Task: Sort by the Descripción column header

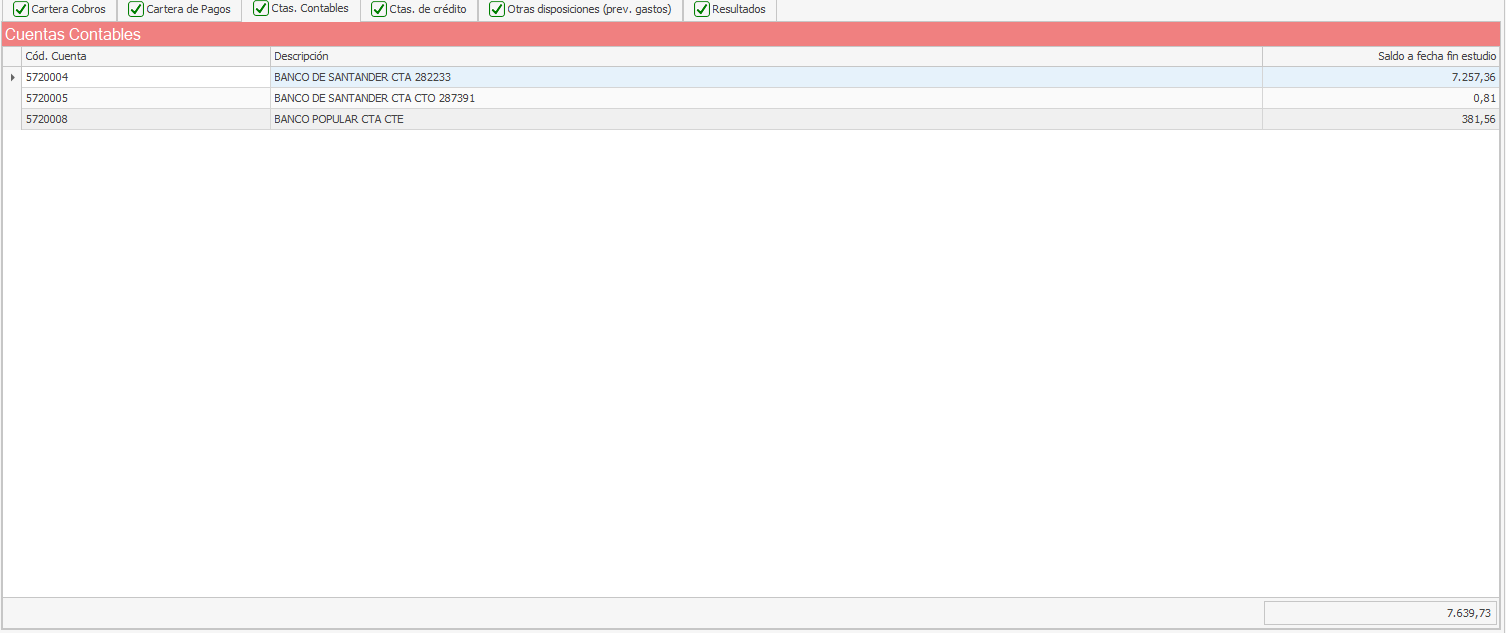Action: coord(765,56)
